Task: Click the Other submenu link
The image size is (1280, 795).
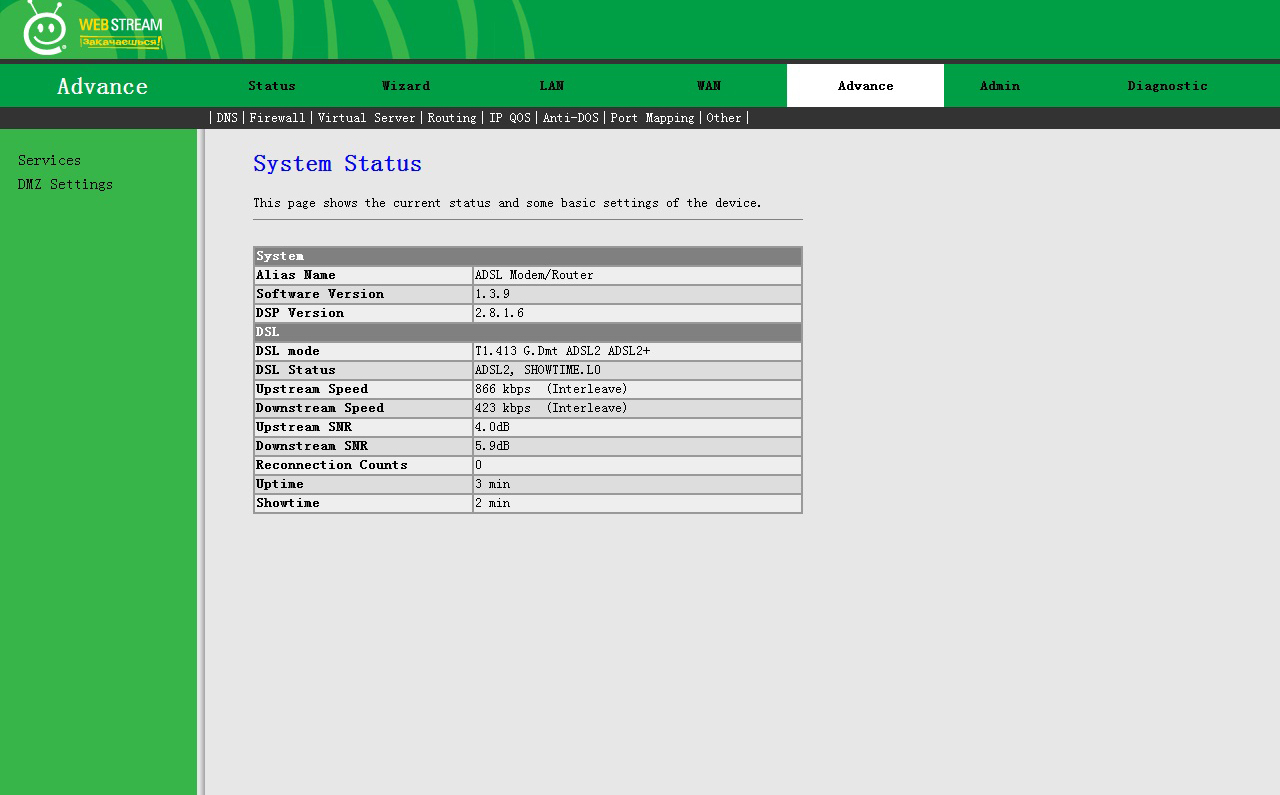Action: coord(724,118)
